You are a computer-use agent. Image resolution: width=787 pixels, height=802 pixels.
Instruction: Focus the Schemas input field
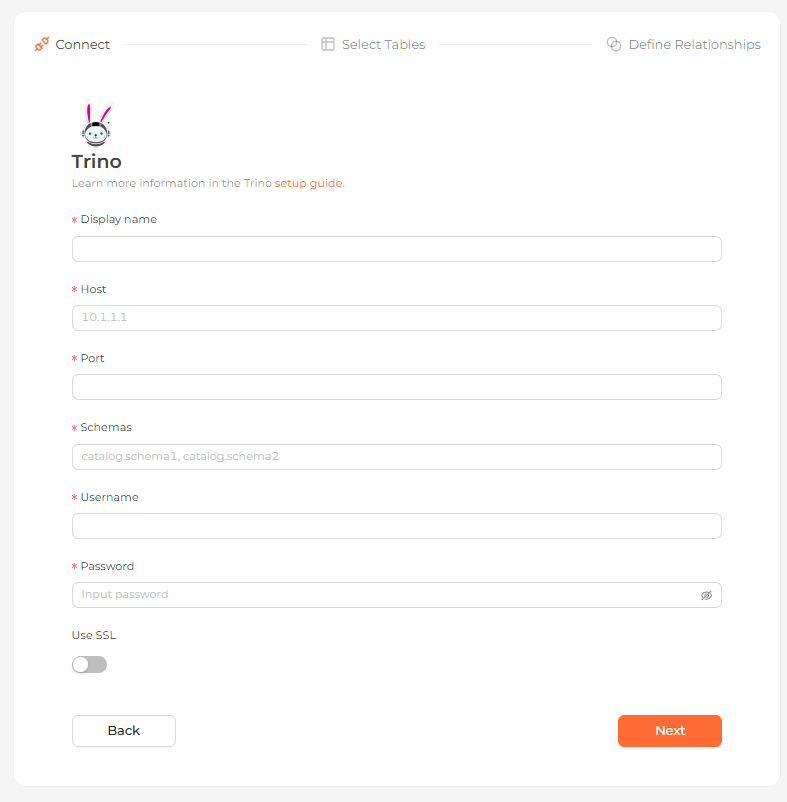pos(397,457)
